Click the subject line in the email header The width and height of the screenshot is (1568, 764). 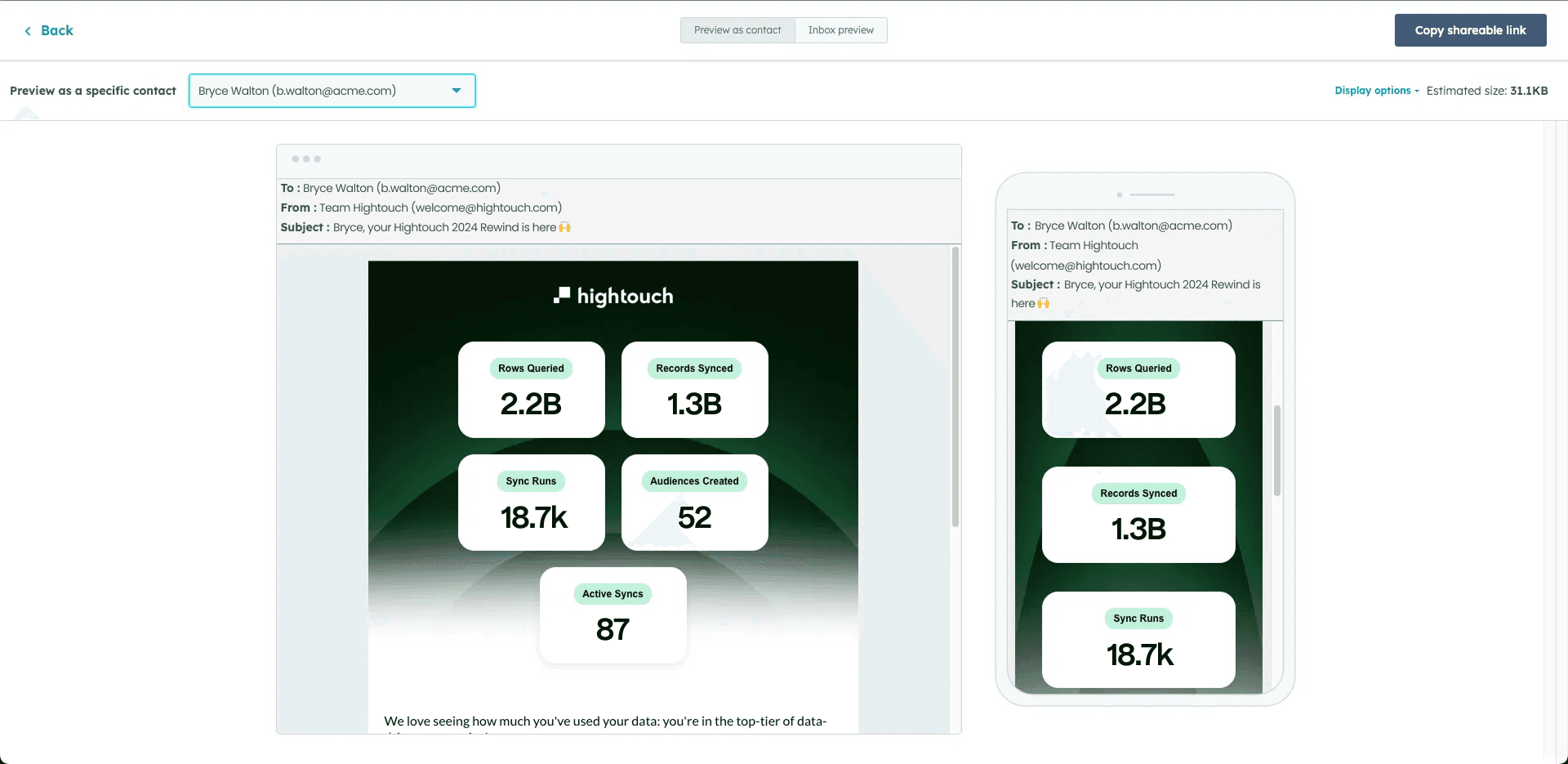pos(425,227)
